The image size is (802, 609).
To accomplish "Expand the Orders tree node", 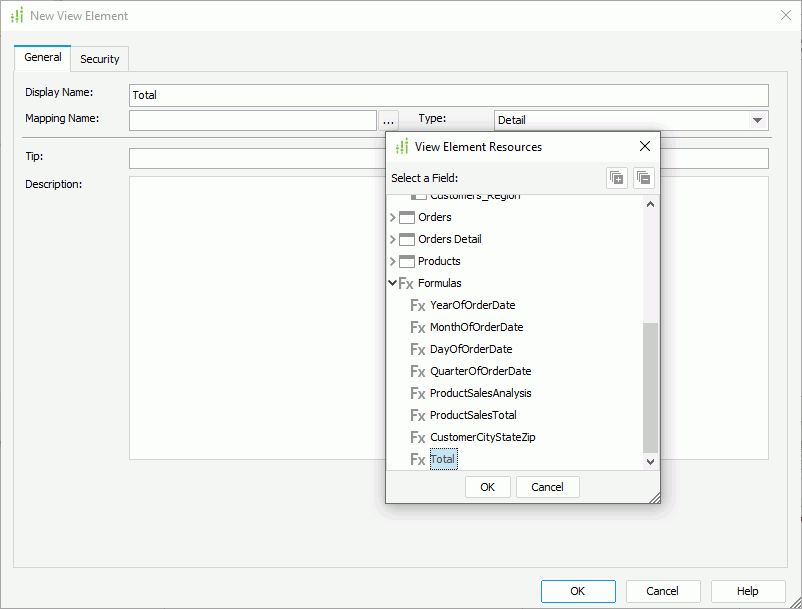I will coord(393,216).
